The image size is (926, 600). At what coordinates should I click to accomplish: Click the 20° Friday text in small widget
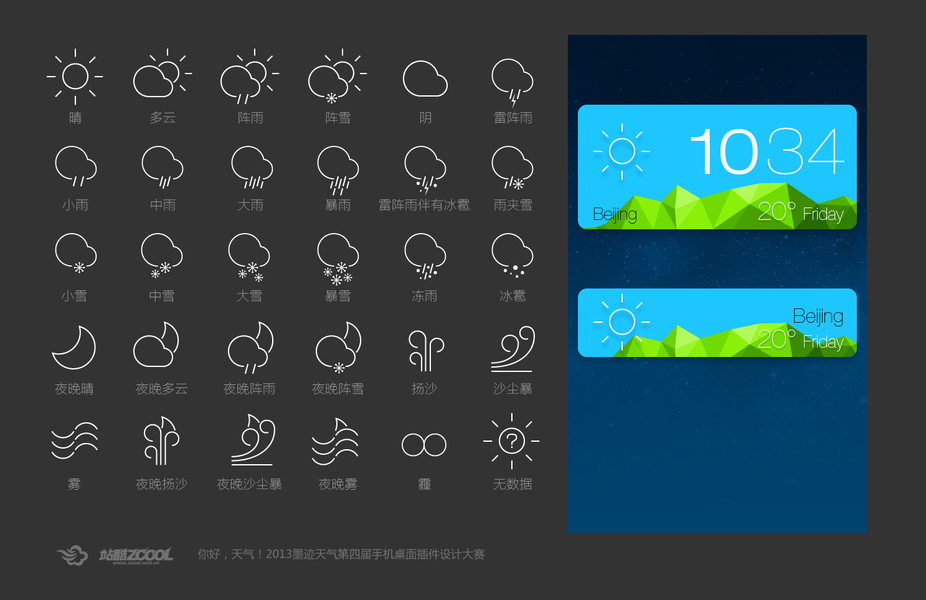coord(801,340)
